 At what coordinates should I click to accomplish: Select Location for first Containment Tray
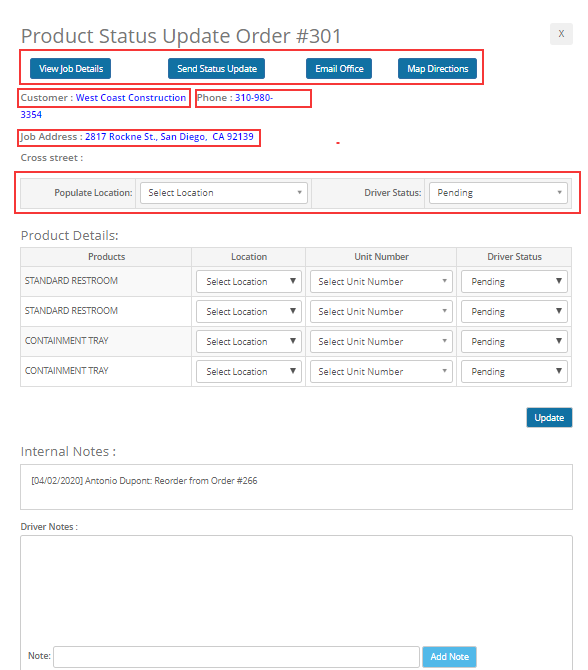click(x=249, y=341)
